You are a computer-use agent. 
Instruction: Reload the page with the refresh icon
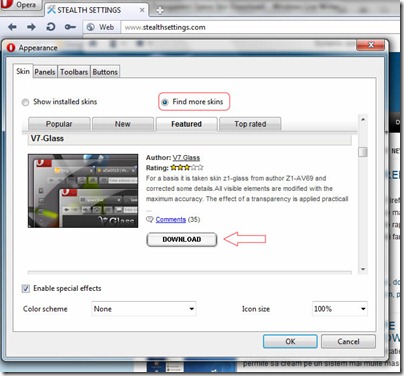click(51, 27)
